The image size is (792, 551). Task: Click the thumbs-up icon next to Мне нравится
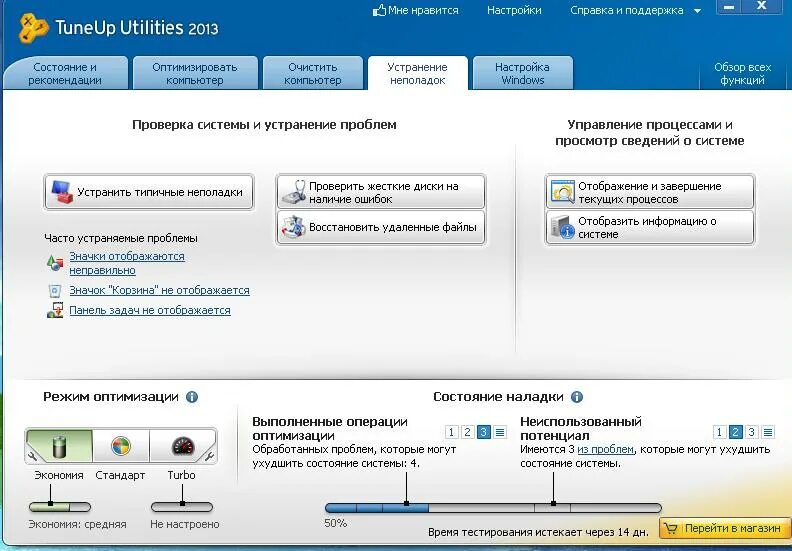[x=379, y=10]
